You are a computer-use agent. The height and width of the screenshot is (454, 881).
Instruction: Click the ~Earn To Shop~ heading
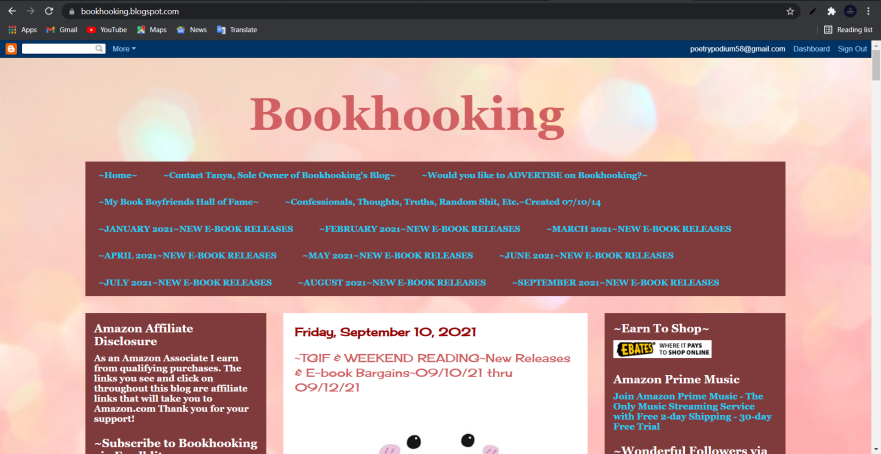[x=661, y=329]
